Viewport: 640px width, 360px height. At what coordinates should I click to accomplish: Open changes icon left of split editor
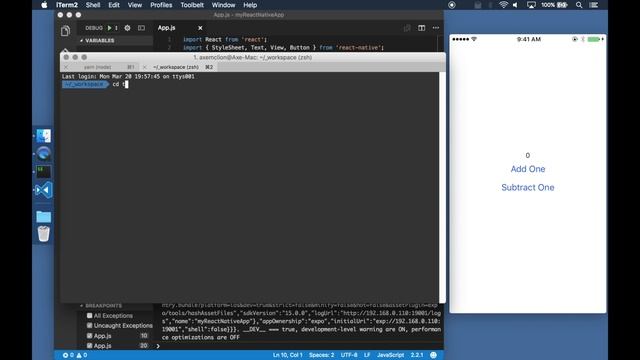(x=407, y=28)
